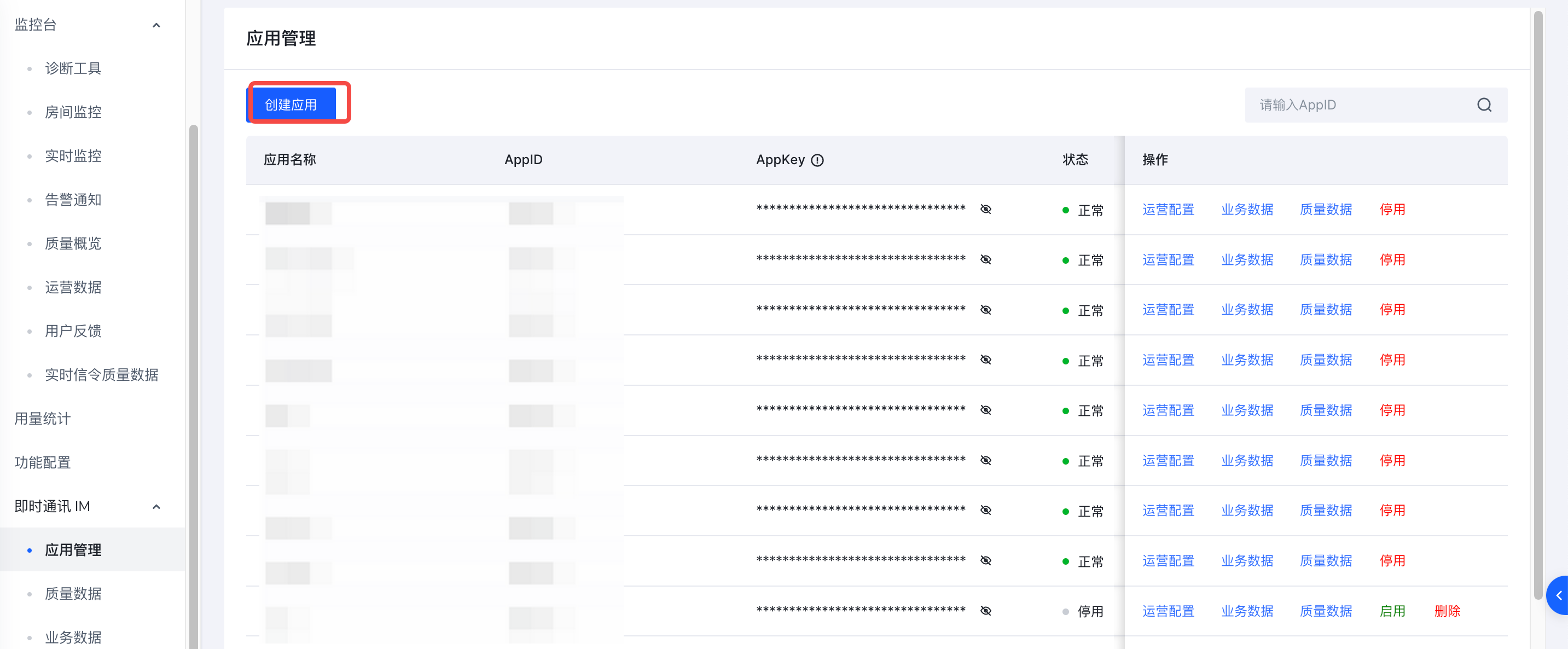Open 功能配置 in the sidebar
1568x649 pixels.
pyautogui.click(x=43, y=463)
